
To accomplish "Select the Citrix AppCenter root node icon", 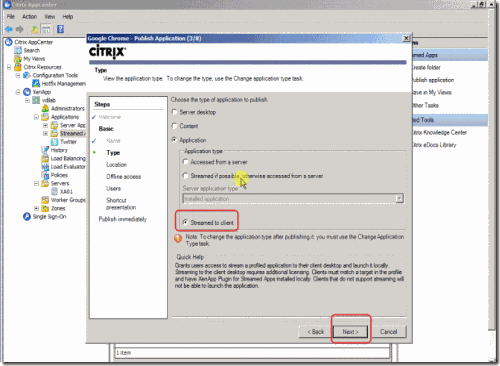I will [x=9, y=42].
